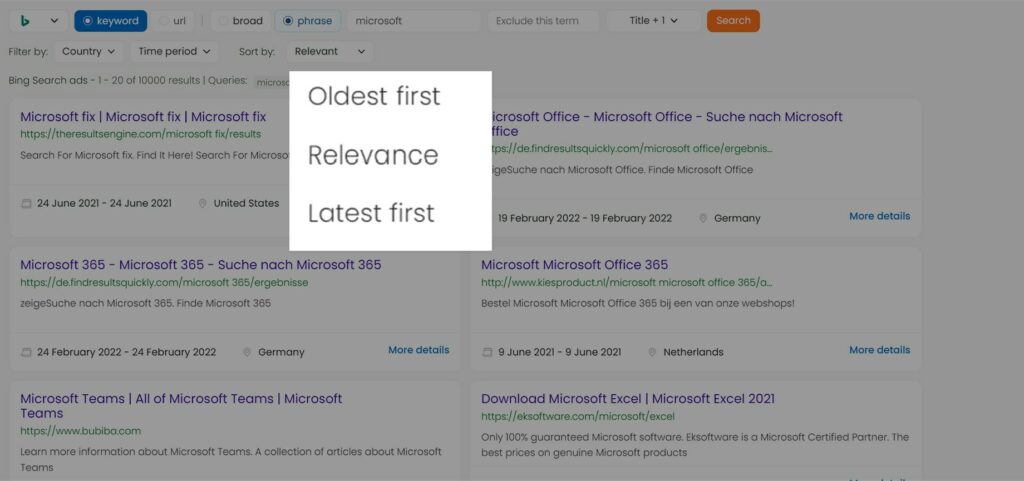The width and height of the screenshot is (1024, 481).
Task: Open More details for Netherlands ad
Action: pyautogui.click(x=879, y=350)
